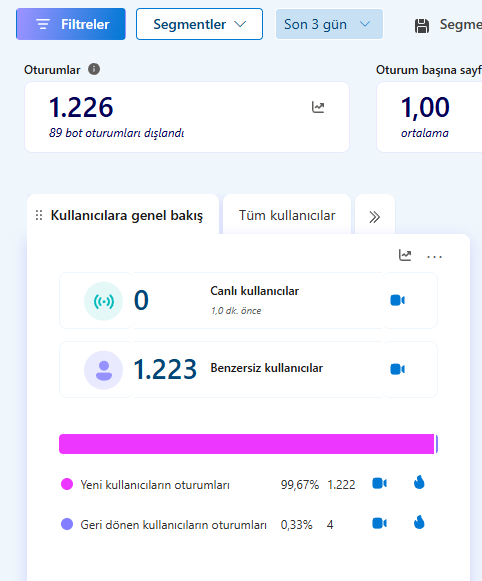Image resolution: width=482 pixels, height=581 pixels.
Task: Click purple swatch for Geri dönen kullanıcıların oturumları
Action: pyautogui.click(x=67, y=524)
